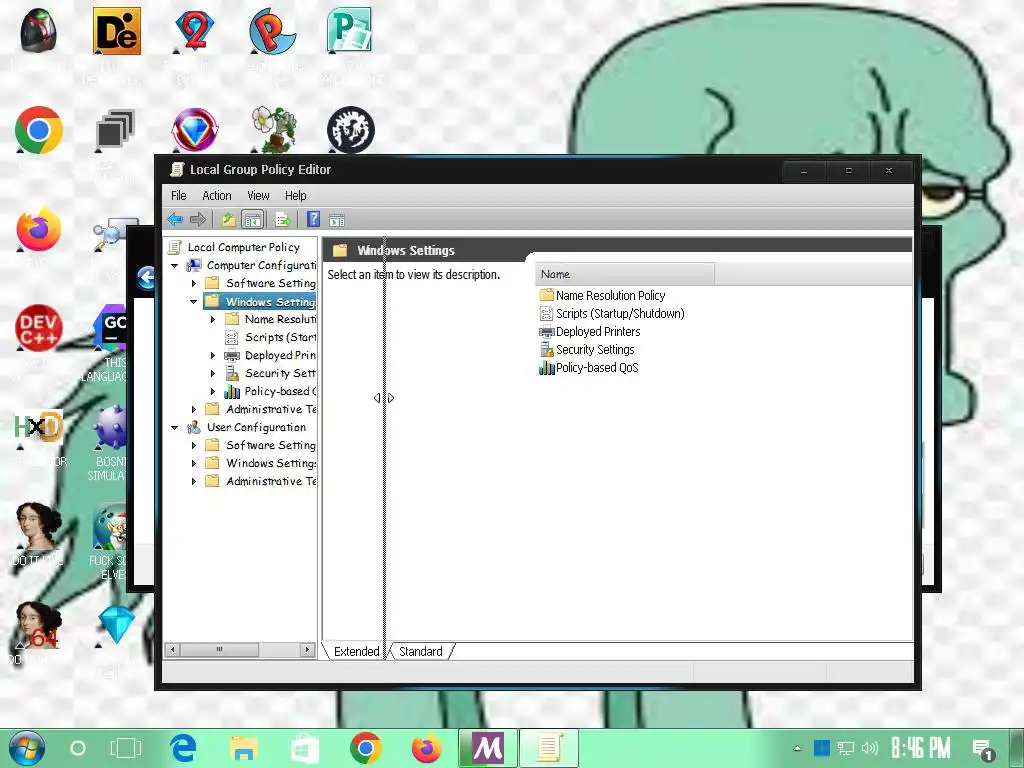This screenshot has width=1024, height=768.
Task: Open the Google Chrome desktop icon
Action: point(39,130)
